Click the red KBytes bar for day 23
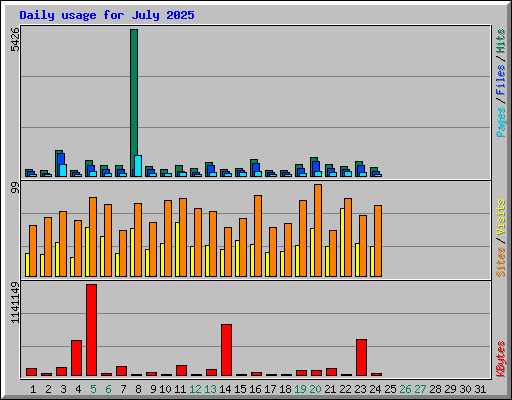Viewport: 512px width, 400px height. (x=361, y=357)
